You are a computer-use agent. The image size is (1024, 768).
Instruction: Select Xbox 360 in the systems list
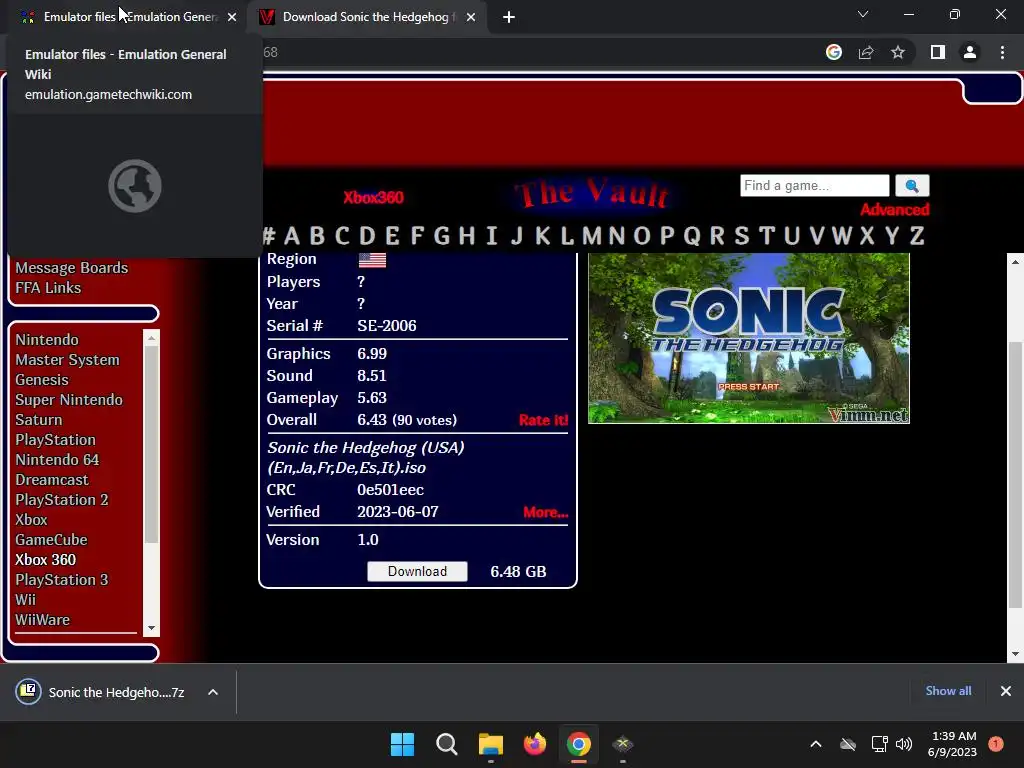coord(46,560)
